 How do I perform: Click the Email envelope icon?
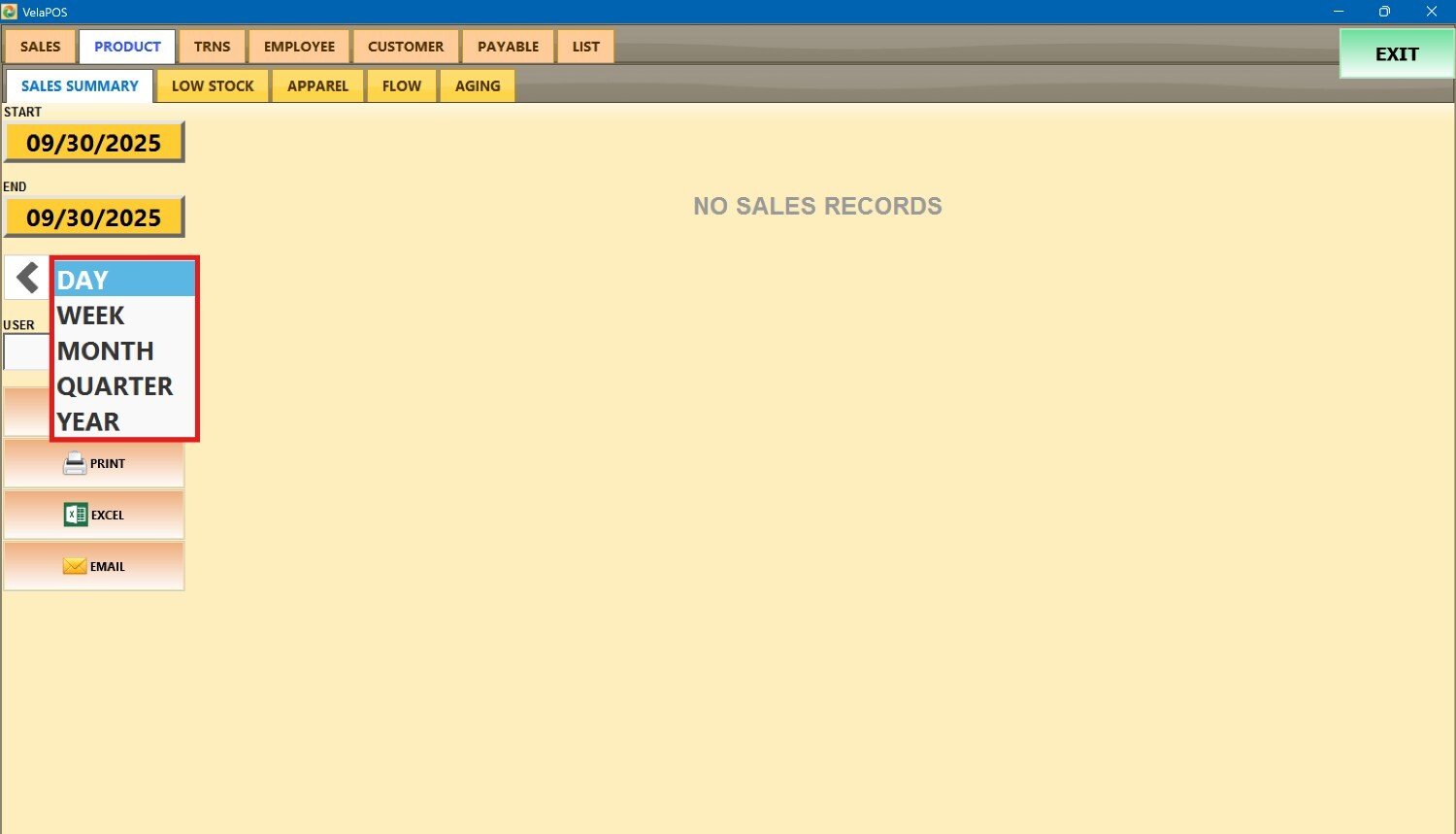click(x=75, y=567)
